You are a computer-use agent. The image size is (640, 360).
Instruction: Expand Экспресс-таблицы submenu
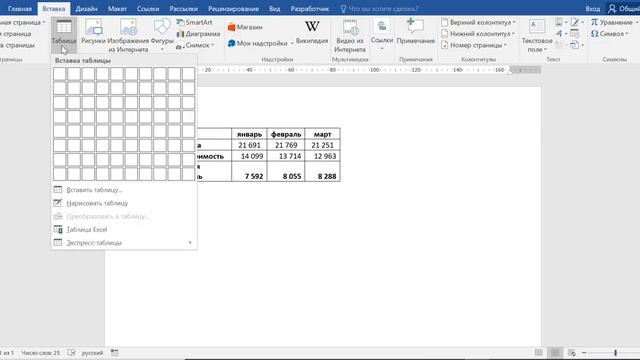[124, 242]
